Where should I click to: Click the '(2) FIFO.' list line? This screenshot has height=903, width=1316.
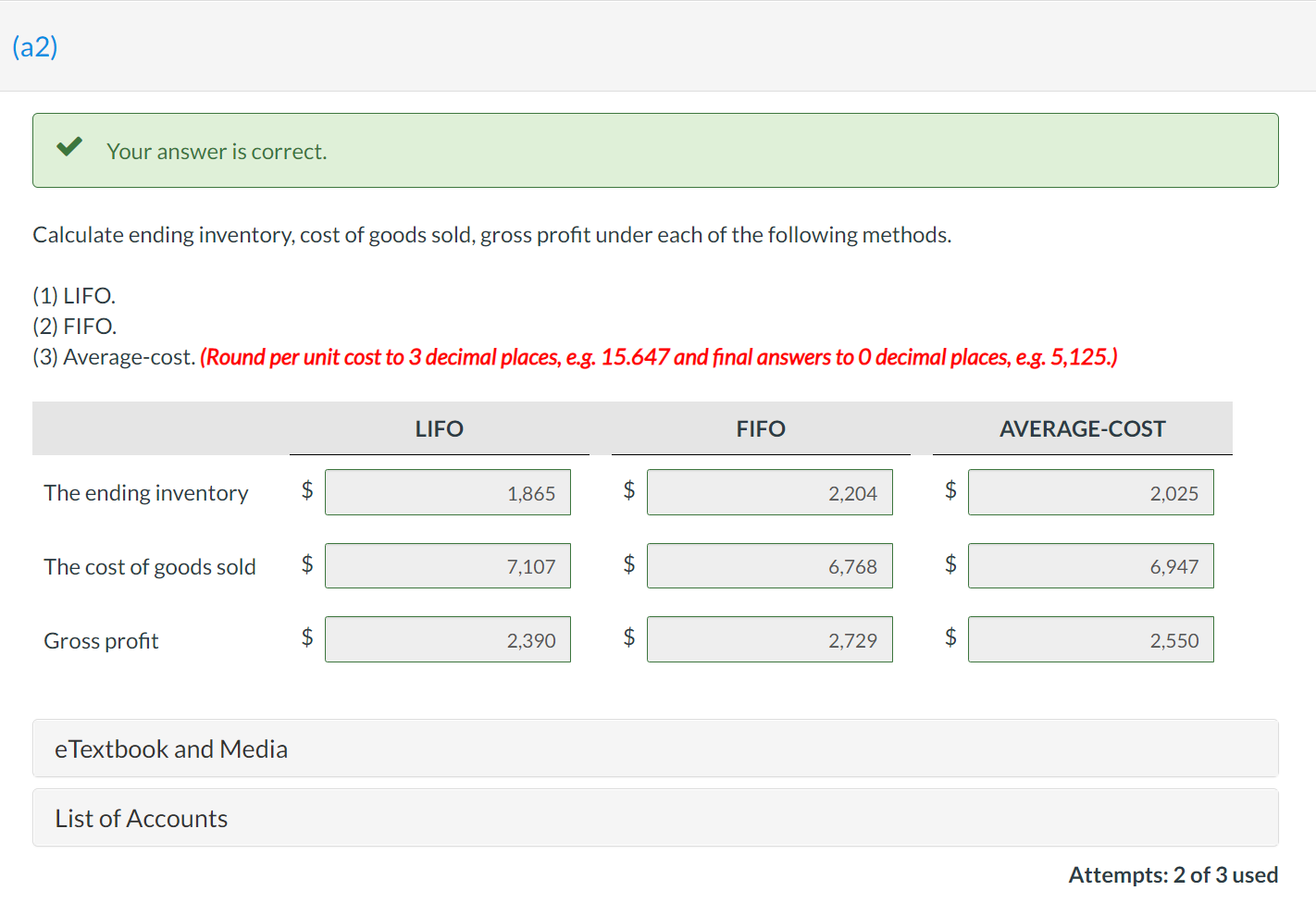pos(75,327)
